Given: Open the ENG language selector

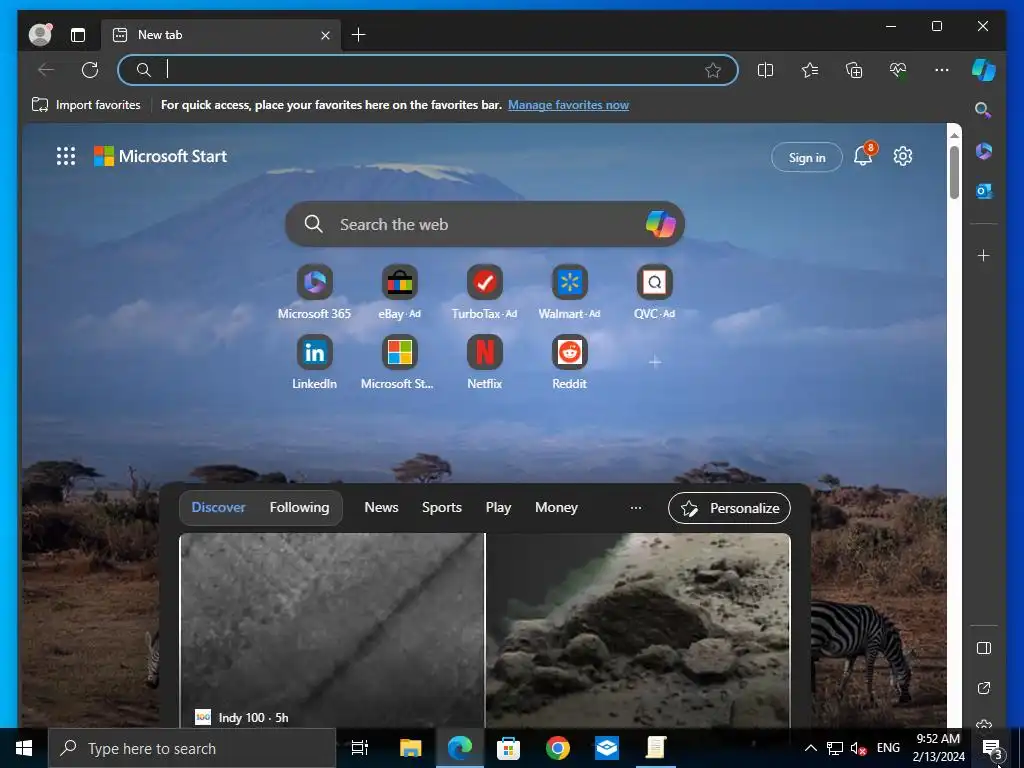Looking at the screenshot, I should (x=888, y=748).
